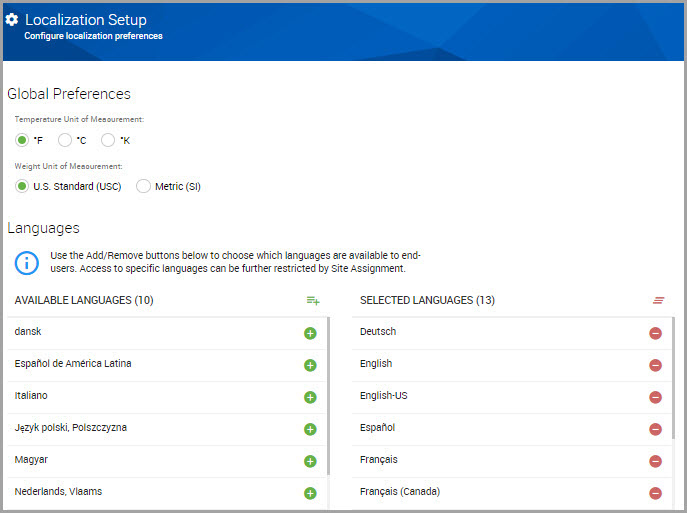Choose Metric (SI) weight unit
This screenshot has height=513, width=687.
click(143, 186)
